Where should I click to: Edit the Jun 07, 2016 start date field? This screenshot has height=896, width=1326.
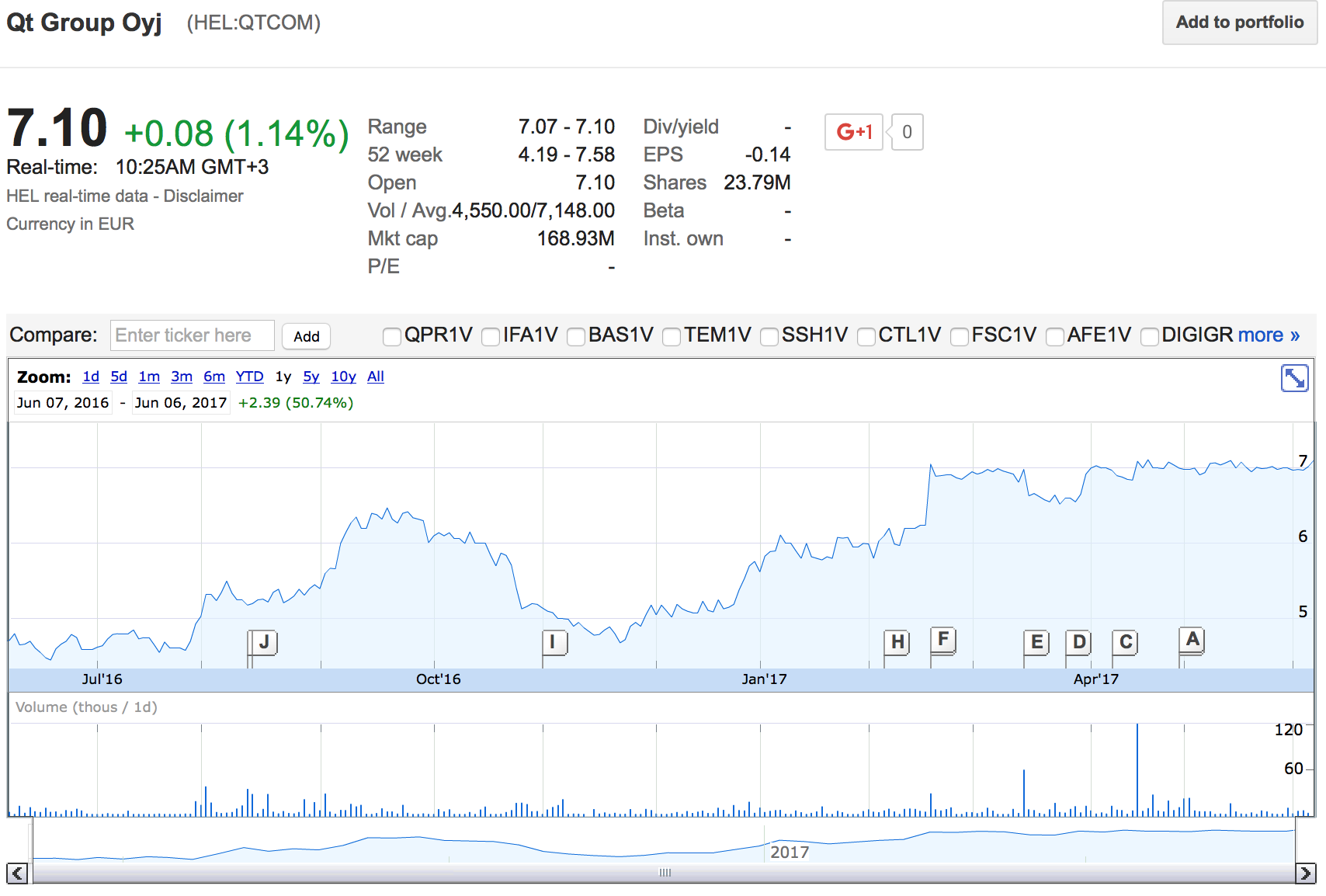(63, 403)
